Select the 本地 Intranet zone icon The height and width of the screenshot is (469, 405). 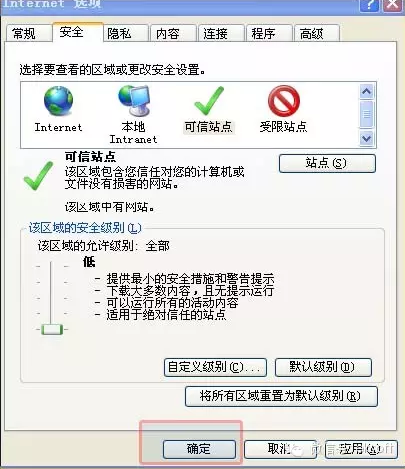point(134,101)
